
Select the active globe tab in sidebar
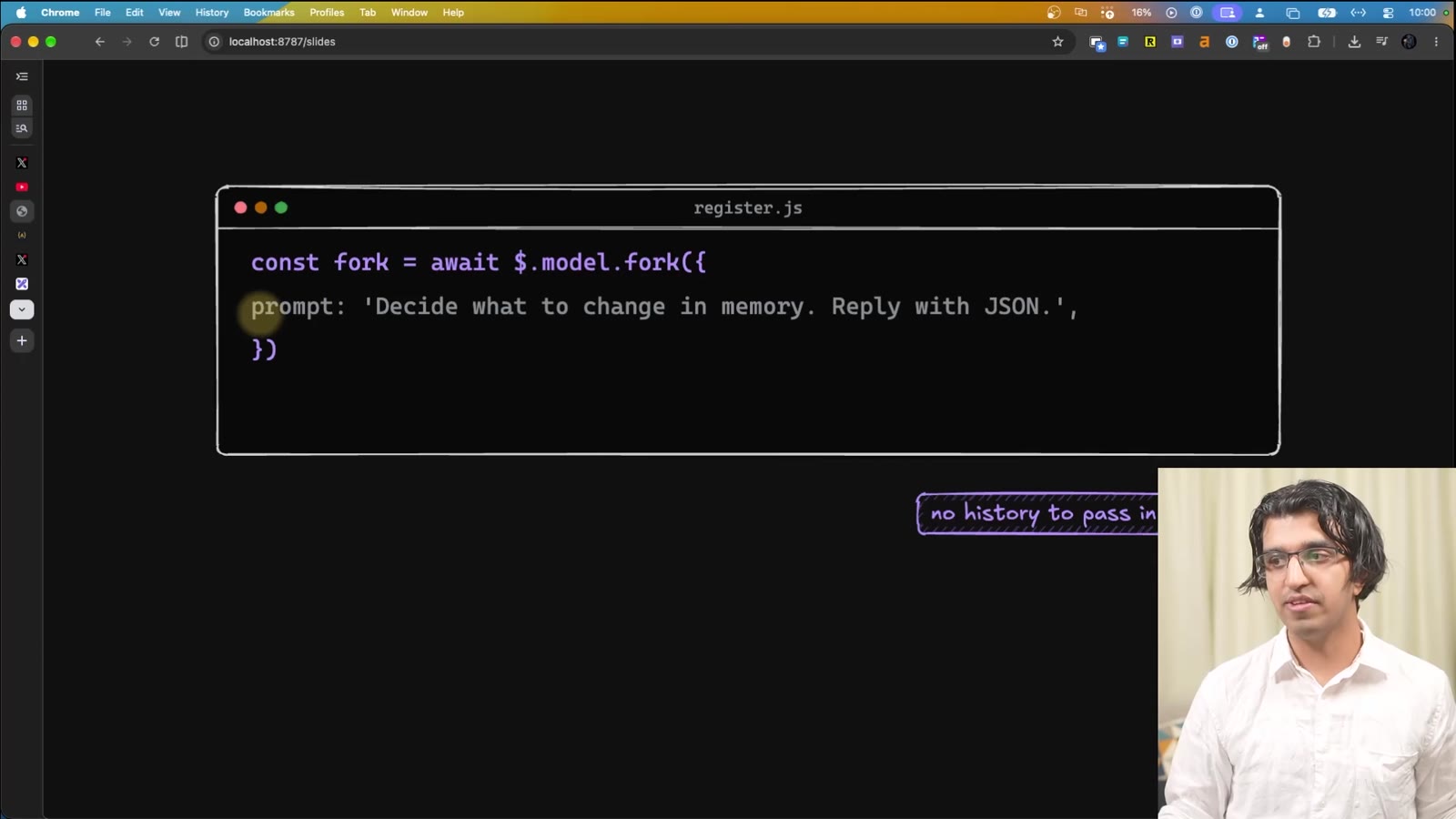pos(22,211)
